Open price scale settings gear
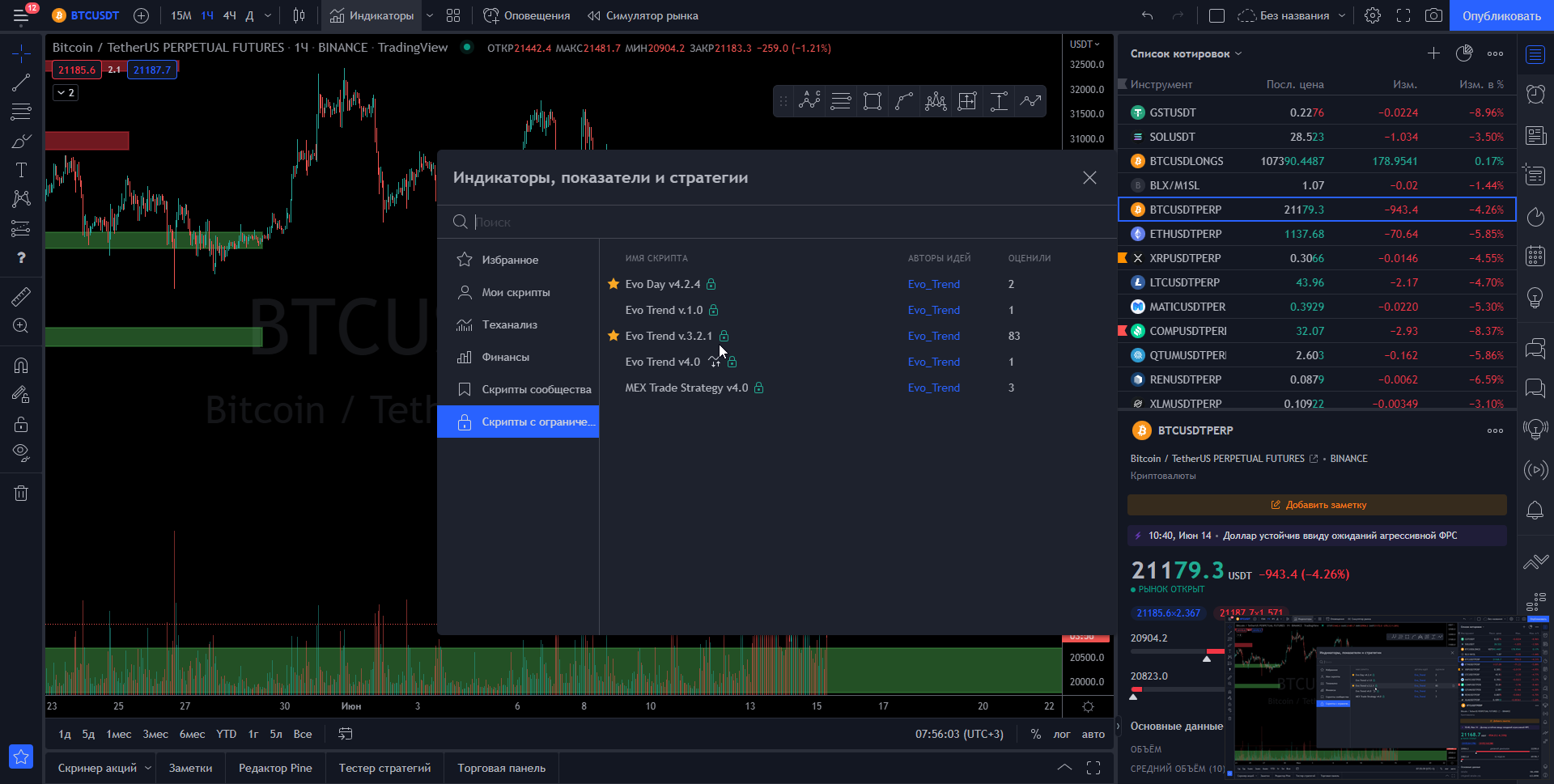This screenshot has height=784, width=1554. (x=1088, y=706)
